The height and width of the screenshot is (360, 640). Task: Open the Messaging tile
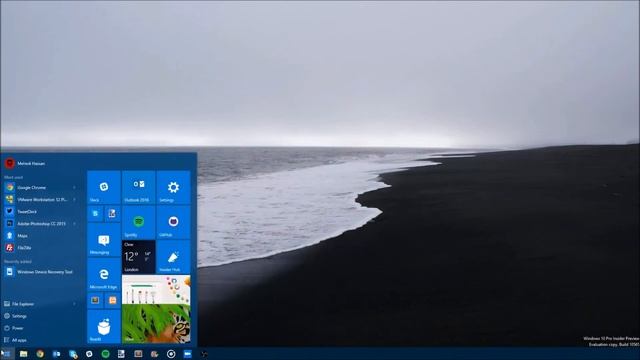[x=104, y=241]
